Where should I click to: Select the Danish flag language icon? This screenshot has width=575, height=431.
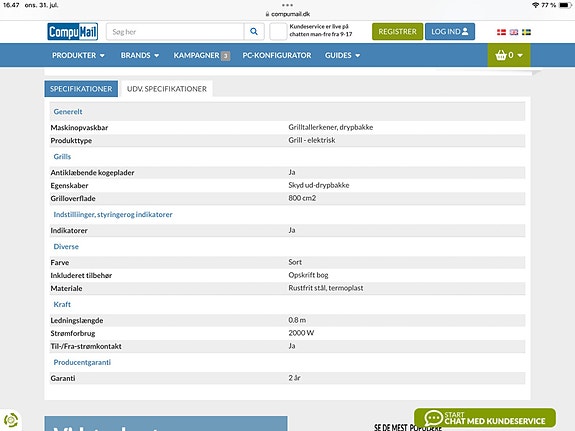[x=501, y=32]
